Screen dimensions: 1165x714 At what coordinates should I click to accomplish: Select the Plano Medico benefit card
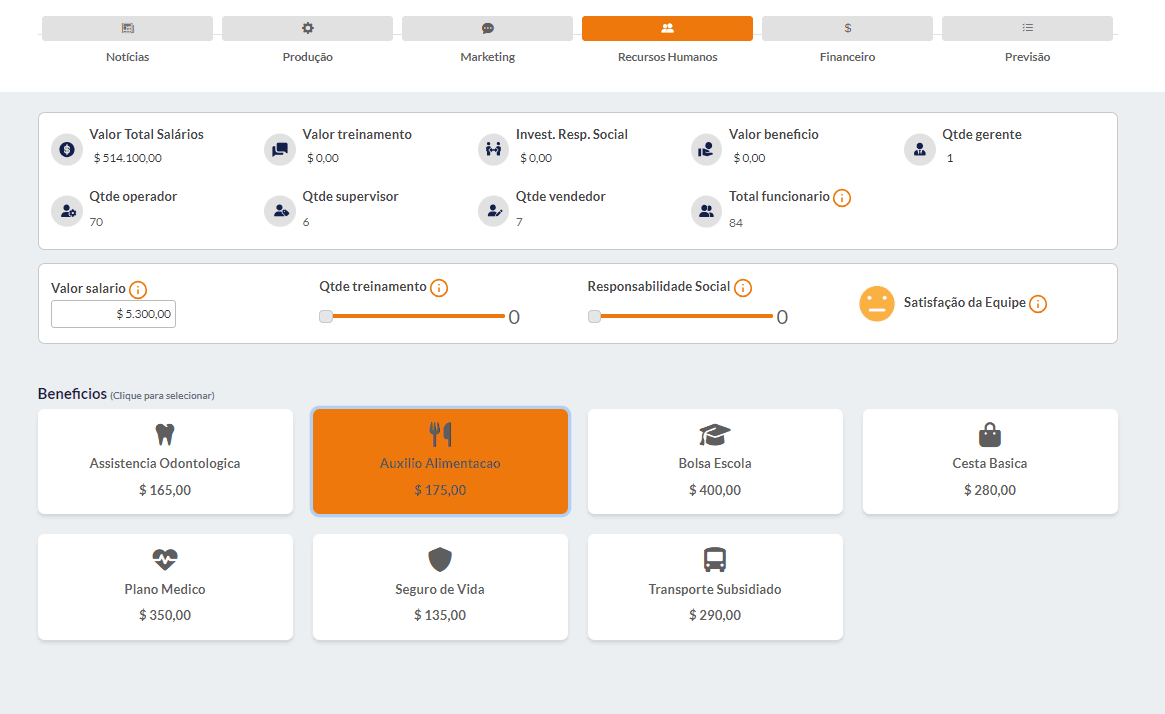point(165,587)
